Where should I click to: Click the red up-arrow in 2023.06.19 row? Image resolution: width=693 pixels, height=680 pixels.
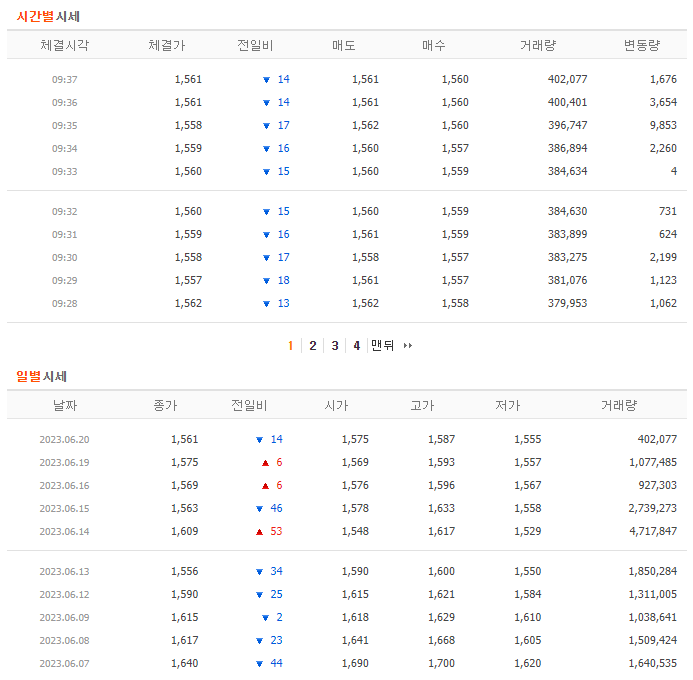tap(265, 463)
